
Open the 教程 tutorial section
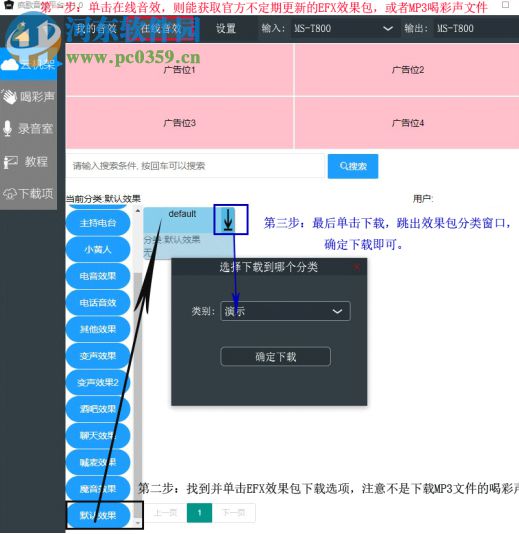coord(28,161)
